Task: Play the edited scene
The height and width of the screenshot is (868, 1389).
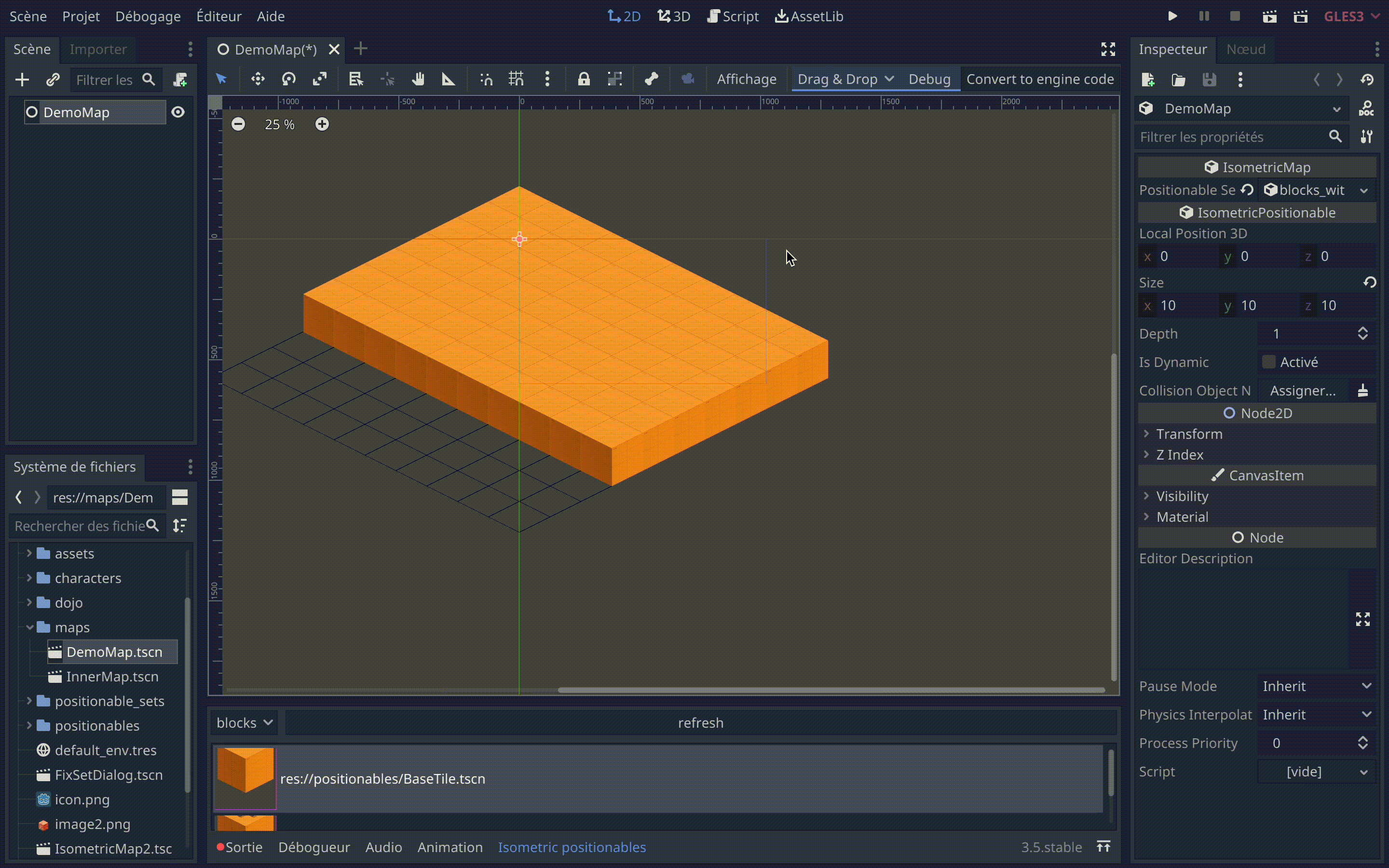Action: click(1269, 16)
